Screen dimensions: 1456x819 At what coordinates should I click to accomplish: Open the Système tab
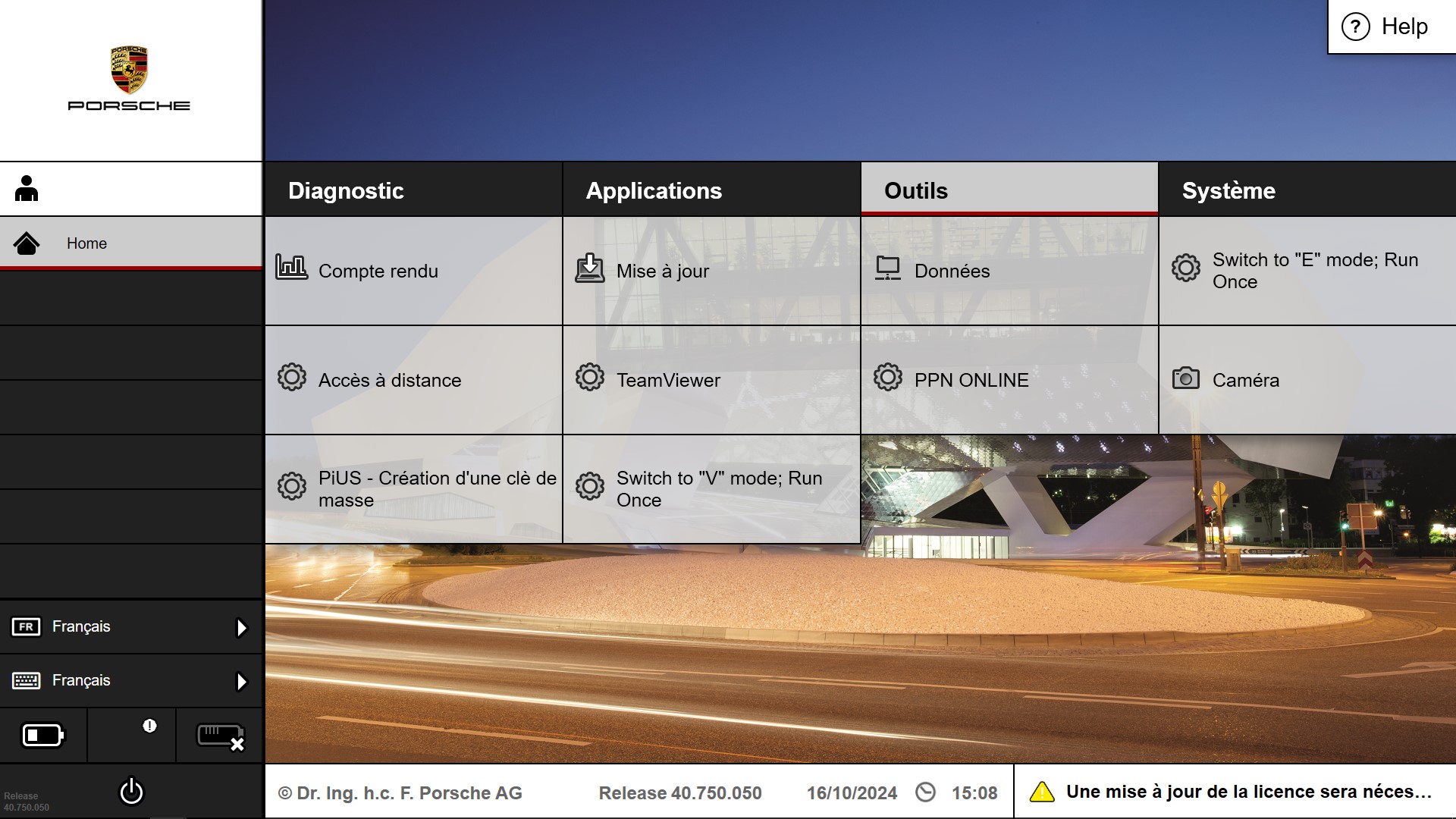(1307, 190)
